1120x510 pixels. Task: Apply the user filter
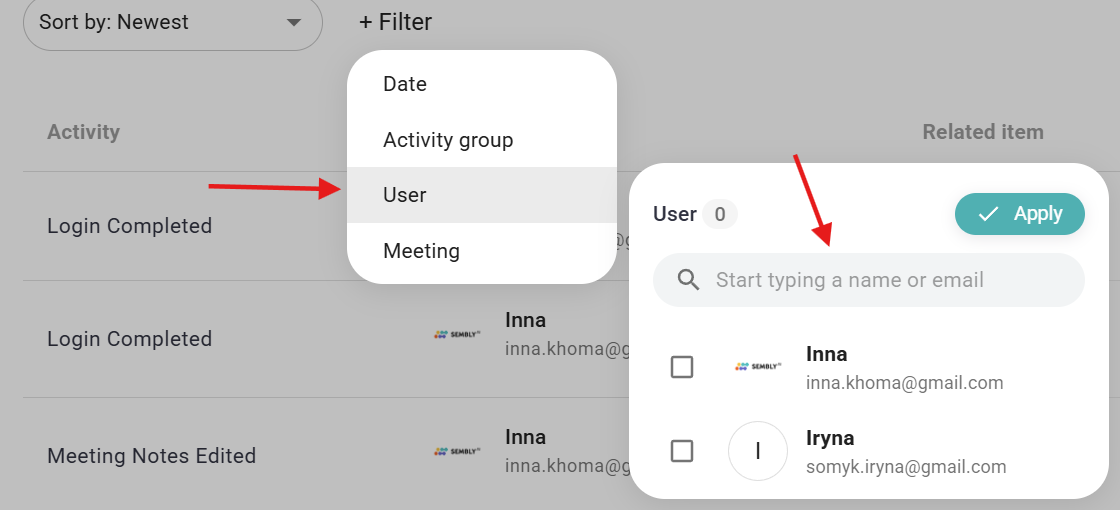pyautogui.click(x=1019, y=214)
